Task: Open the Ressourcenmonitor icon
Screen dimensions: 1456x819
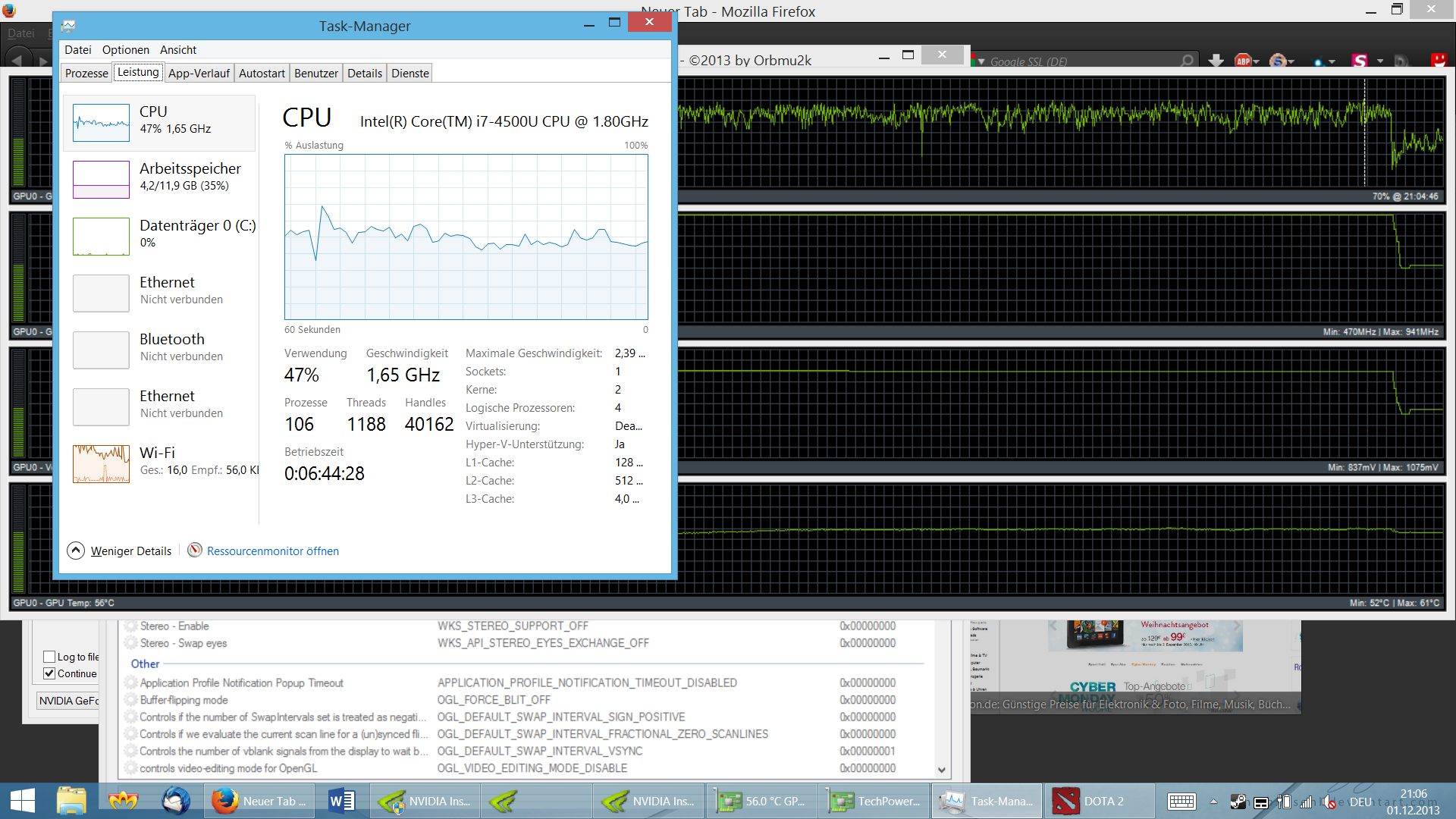Action: tap(195, 551)
